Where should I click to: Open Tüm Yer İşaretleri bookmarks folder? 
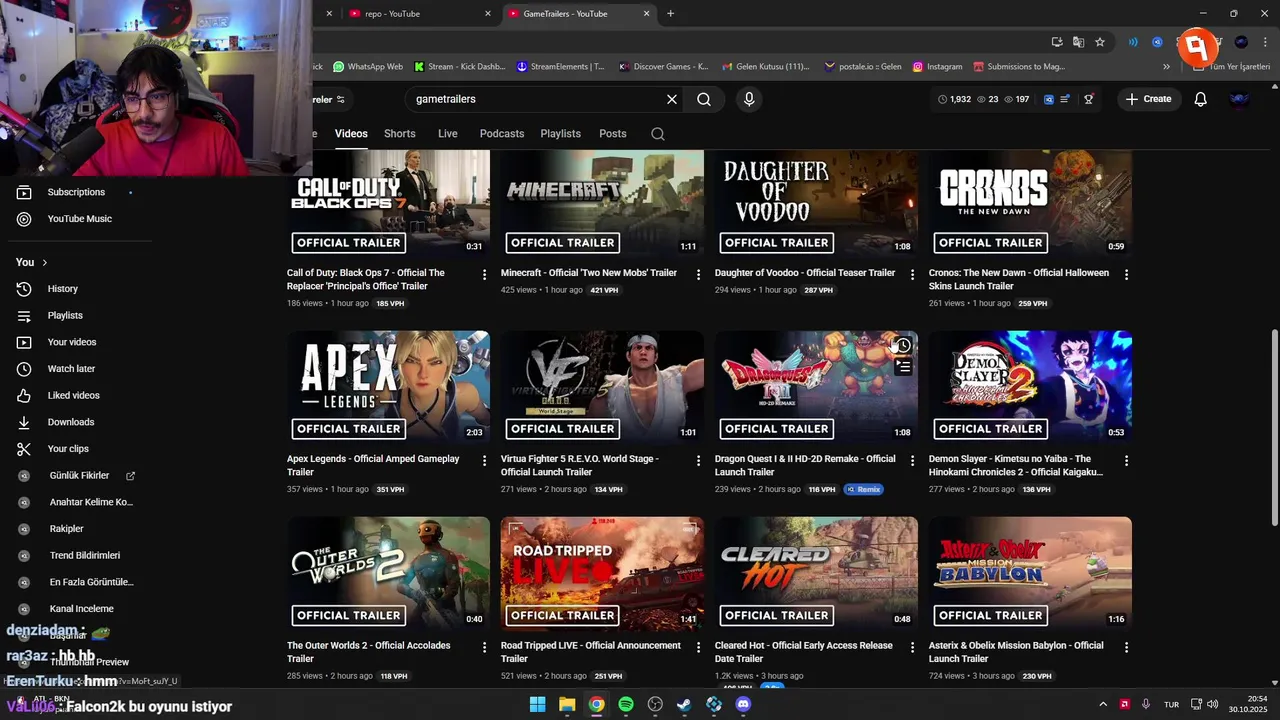pyautogui.click(x=1232, y=67)
